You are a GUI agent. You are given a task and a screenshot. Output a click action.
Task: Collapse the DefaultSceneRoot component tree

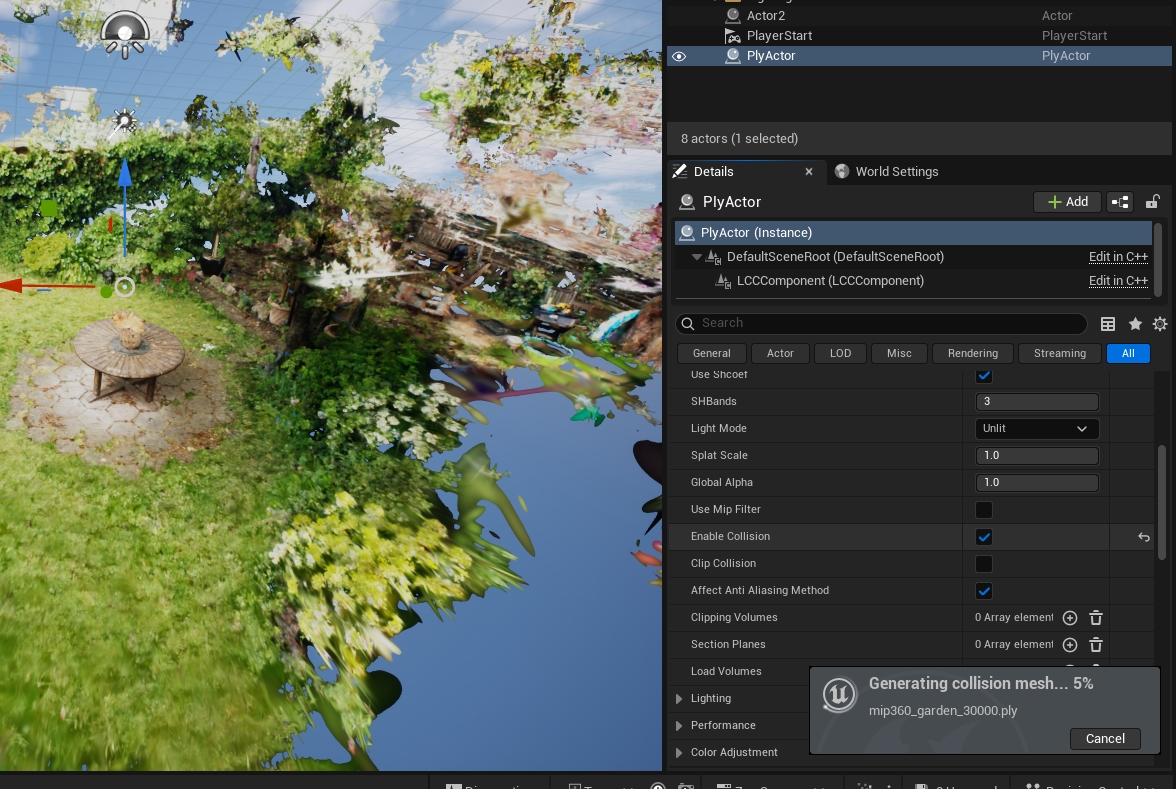point(697,256)
